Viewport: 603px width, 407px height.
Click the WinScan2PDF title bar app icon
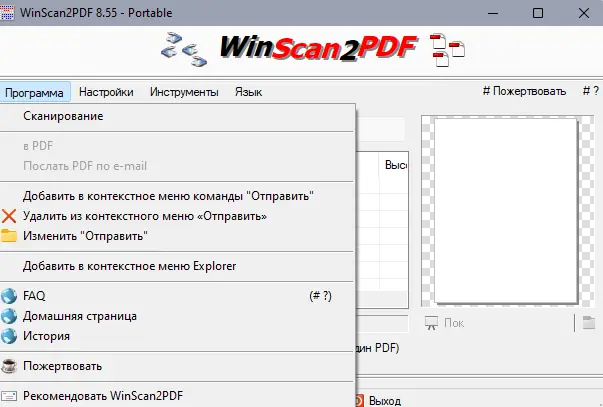click(x=7, y=13)
